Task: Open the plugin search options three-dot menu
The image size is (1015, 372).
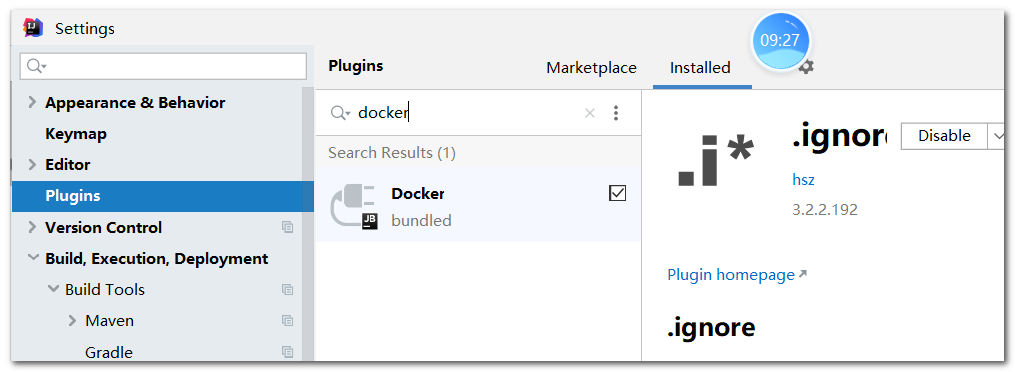Action: coord(616,113)
